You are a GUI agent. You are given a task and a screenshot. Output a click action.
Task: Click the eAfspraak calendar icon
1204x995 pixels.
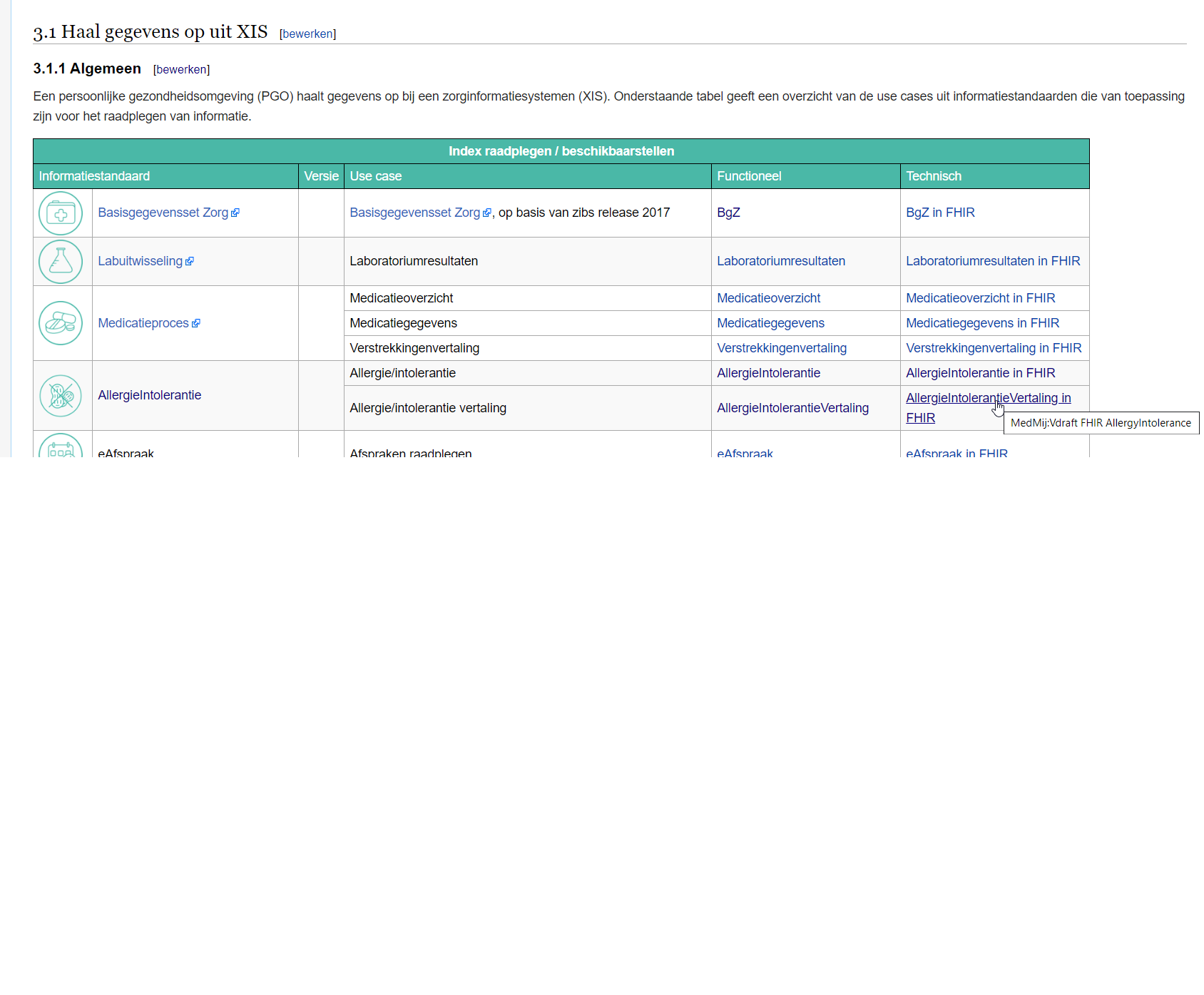(x=61, y=445)
